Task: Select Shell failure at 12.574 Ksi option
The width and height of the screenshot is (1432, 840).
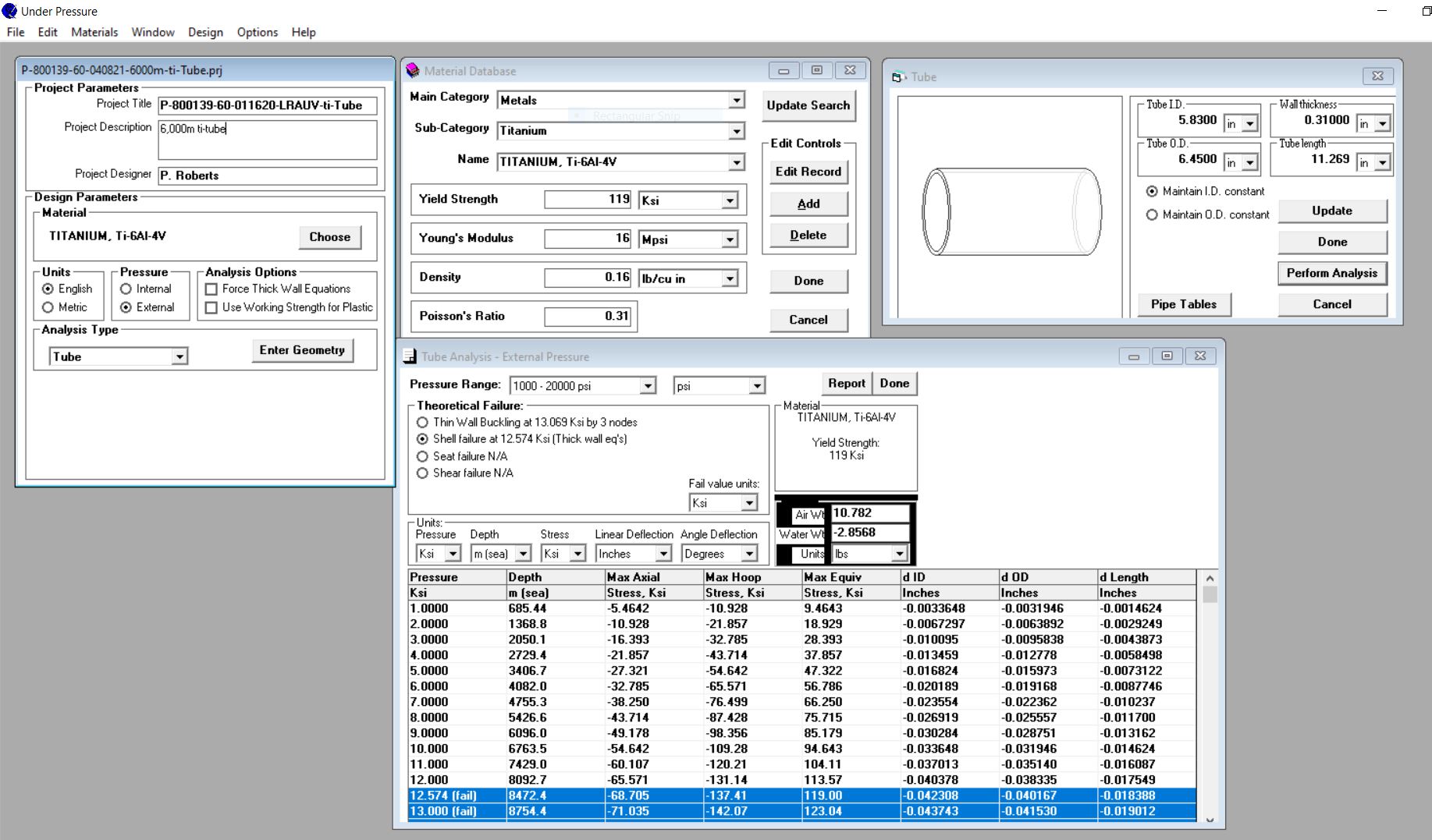Action: [422, 439]
